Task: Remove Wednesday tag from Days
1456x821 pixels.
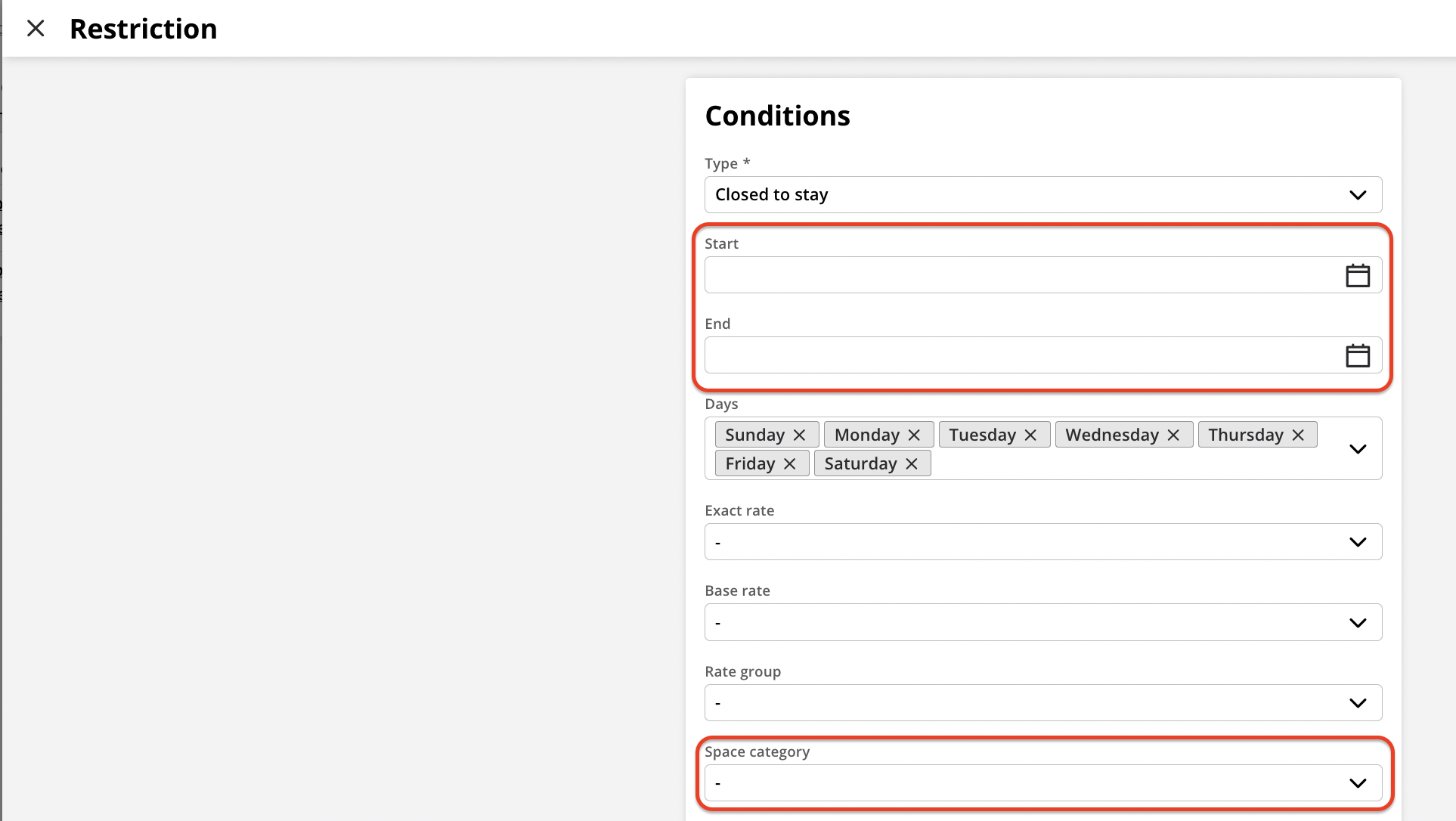Action: (x=1173, y=435)
